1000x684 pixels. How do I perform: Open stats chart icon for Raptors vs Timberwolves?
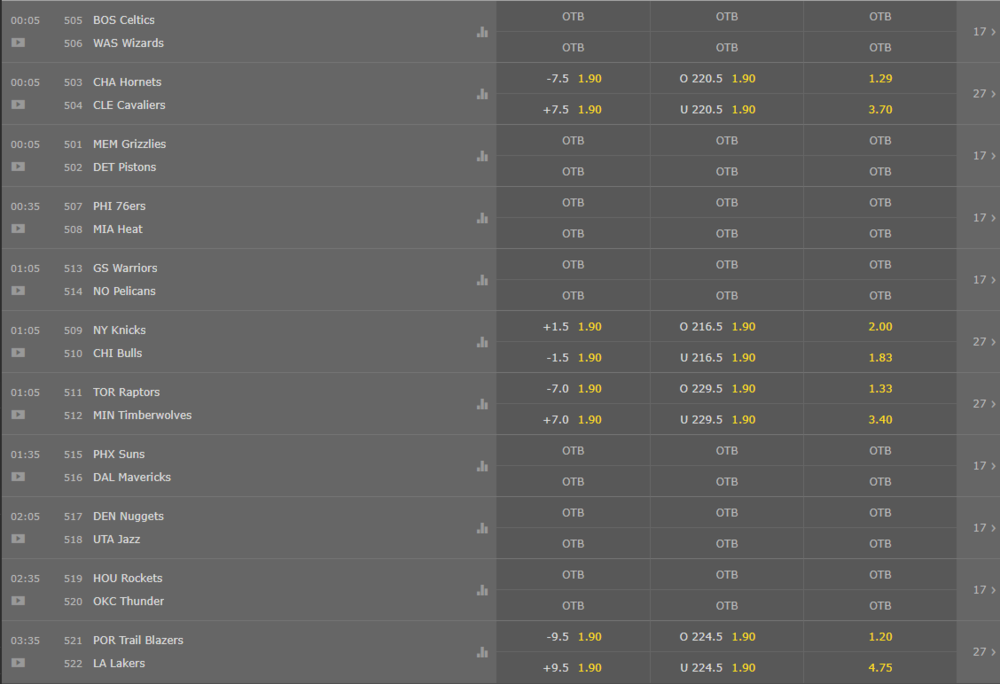[x=482, y=404]
